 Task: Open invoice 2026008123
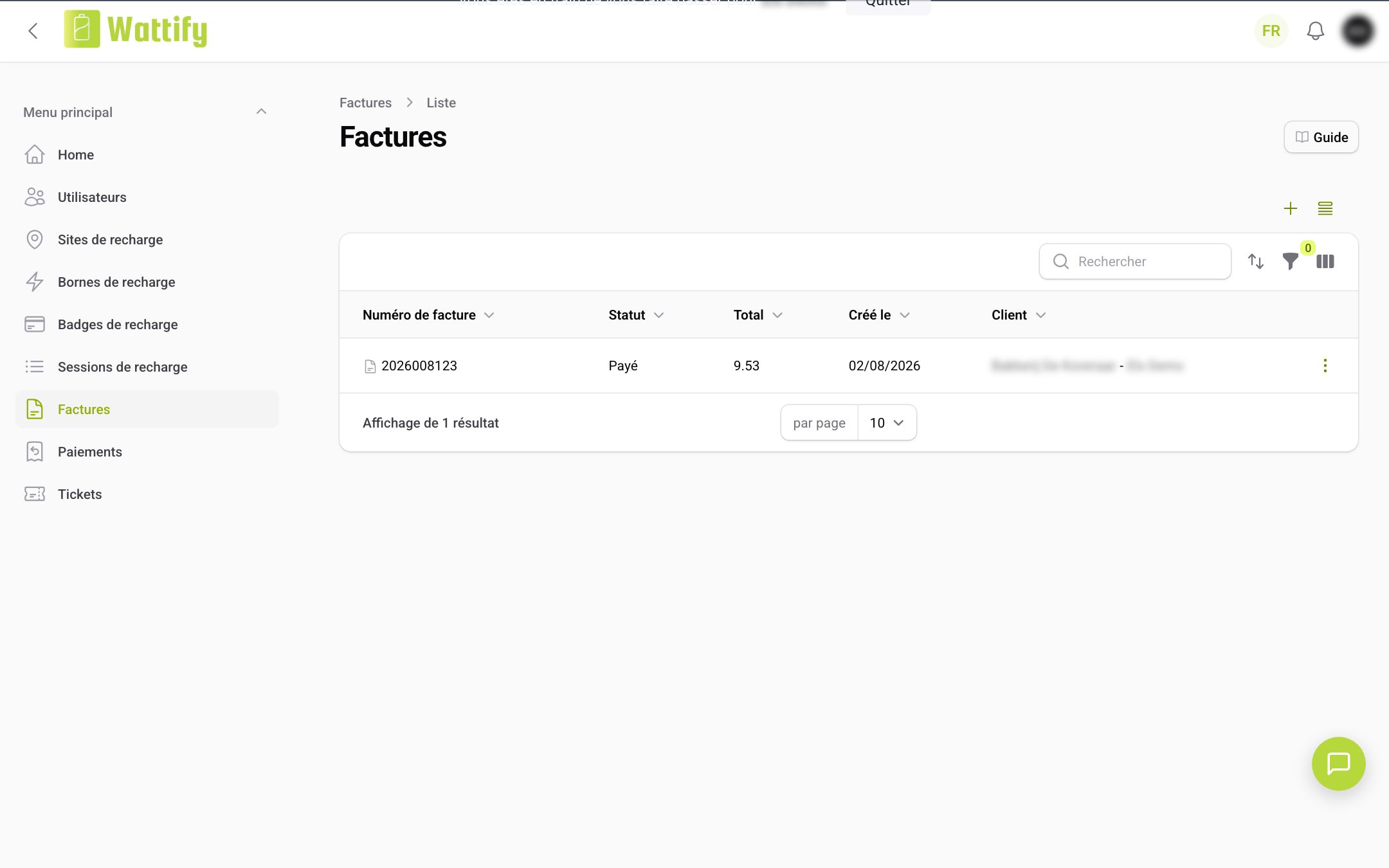(x=419, y=366)
